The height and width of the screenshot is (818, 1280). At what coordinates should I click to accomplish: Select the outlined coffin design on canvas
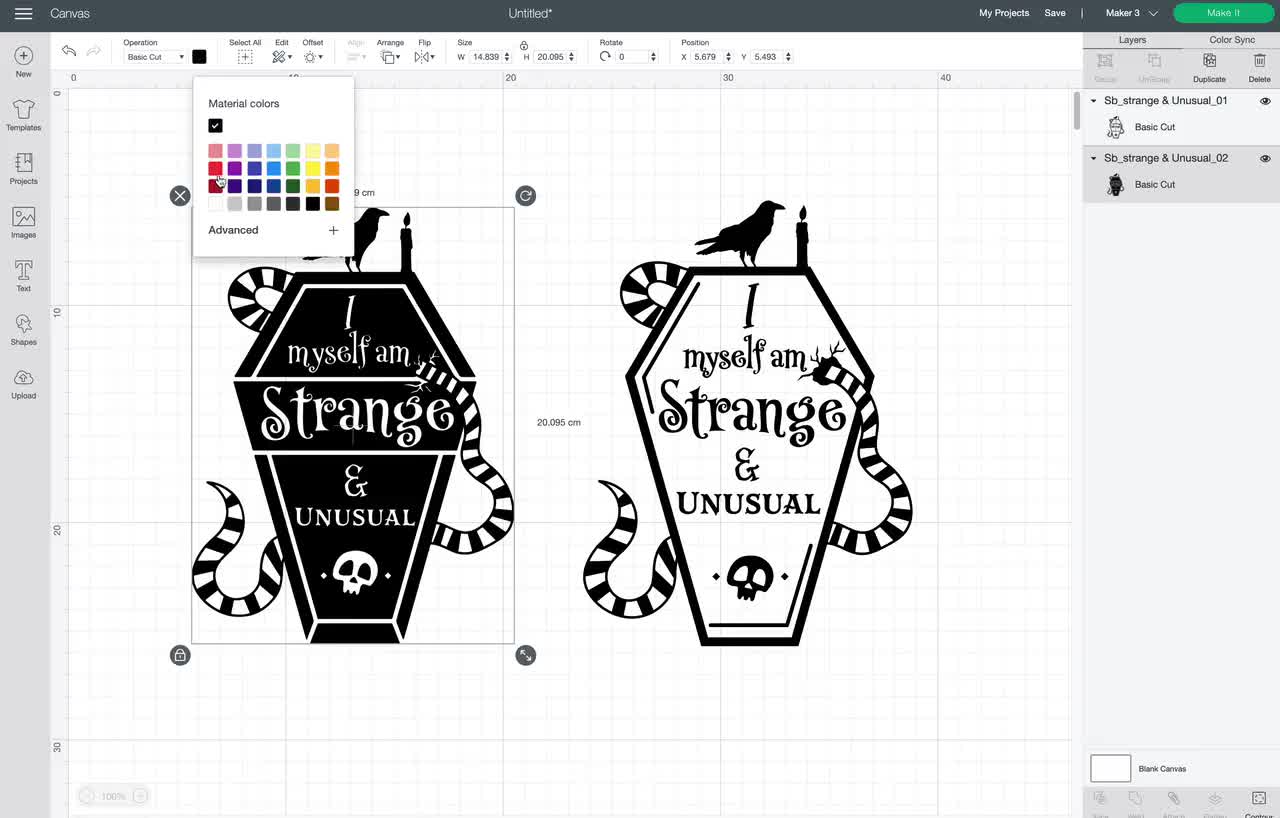748,425
